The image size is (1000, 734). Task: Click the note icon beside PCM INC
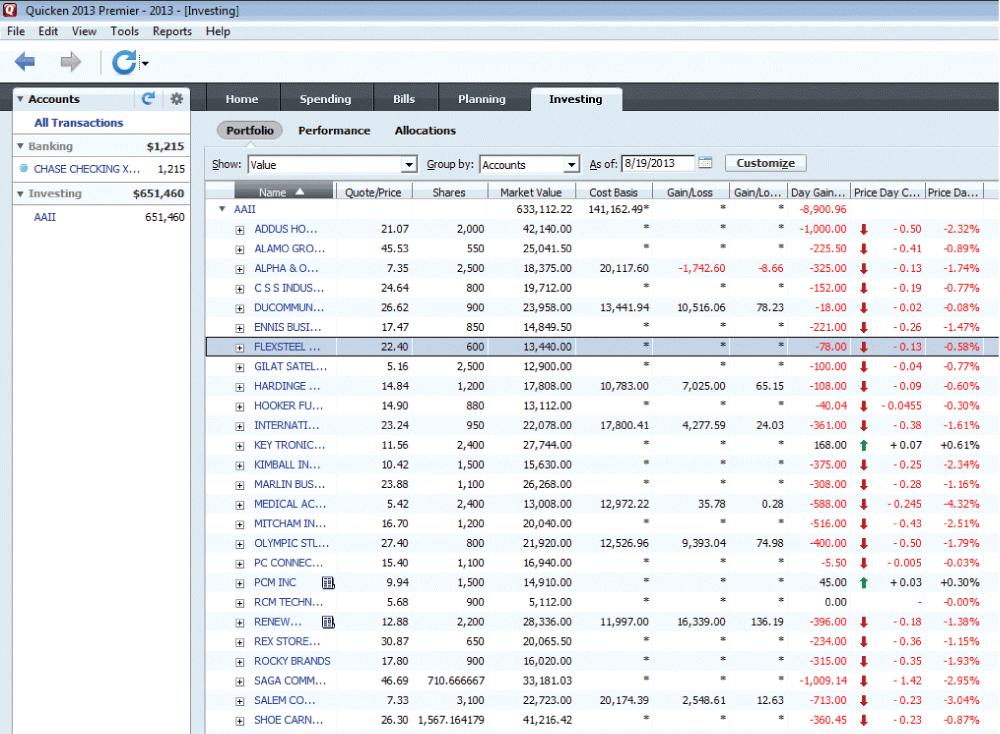(x=328, y=582)
